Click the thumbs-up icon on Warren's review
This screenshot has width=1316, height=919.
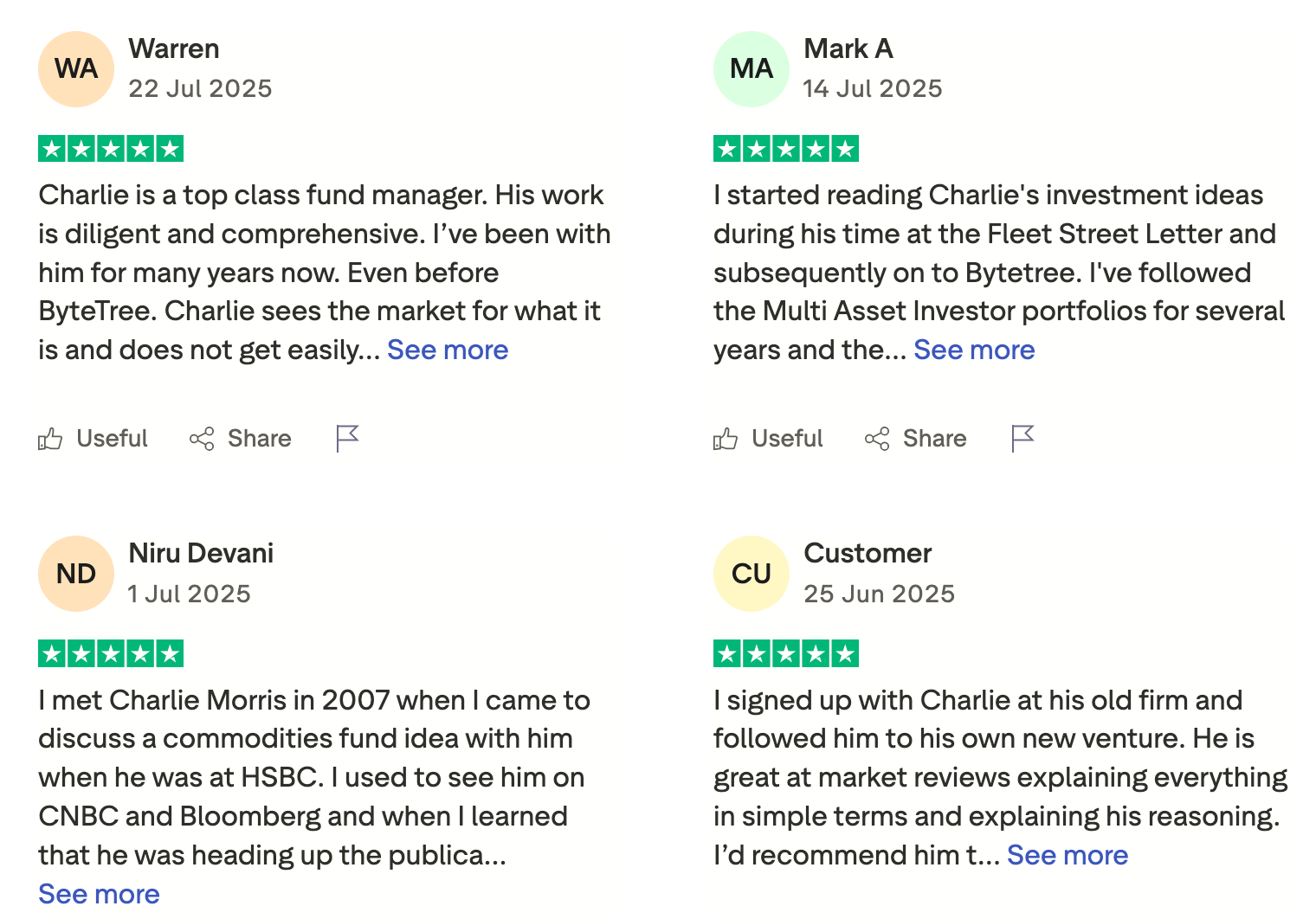pyautogui.click(x=50, y=439)
